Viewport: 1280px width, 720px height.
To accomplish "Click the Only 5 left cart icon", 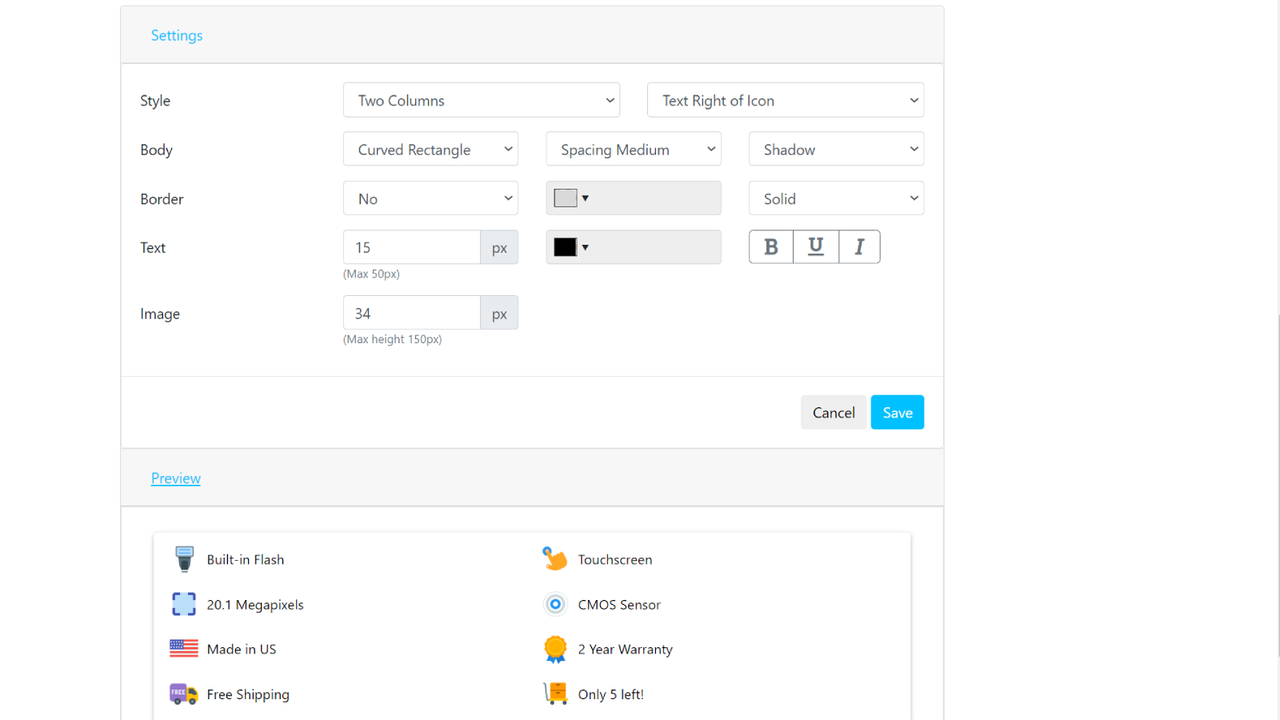I will tap(555, 693).
